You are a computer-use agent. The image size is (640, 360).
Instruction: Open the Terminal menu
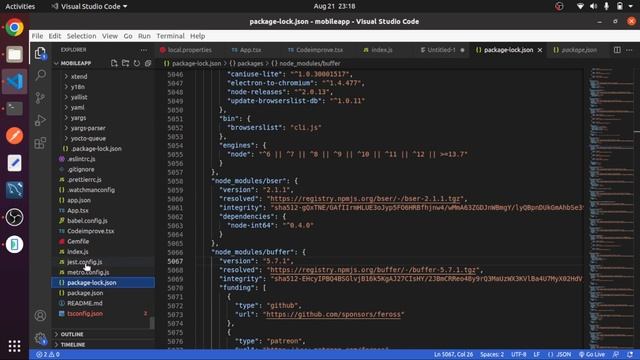[x=170, y=36]
